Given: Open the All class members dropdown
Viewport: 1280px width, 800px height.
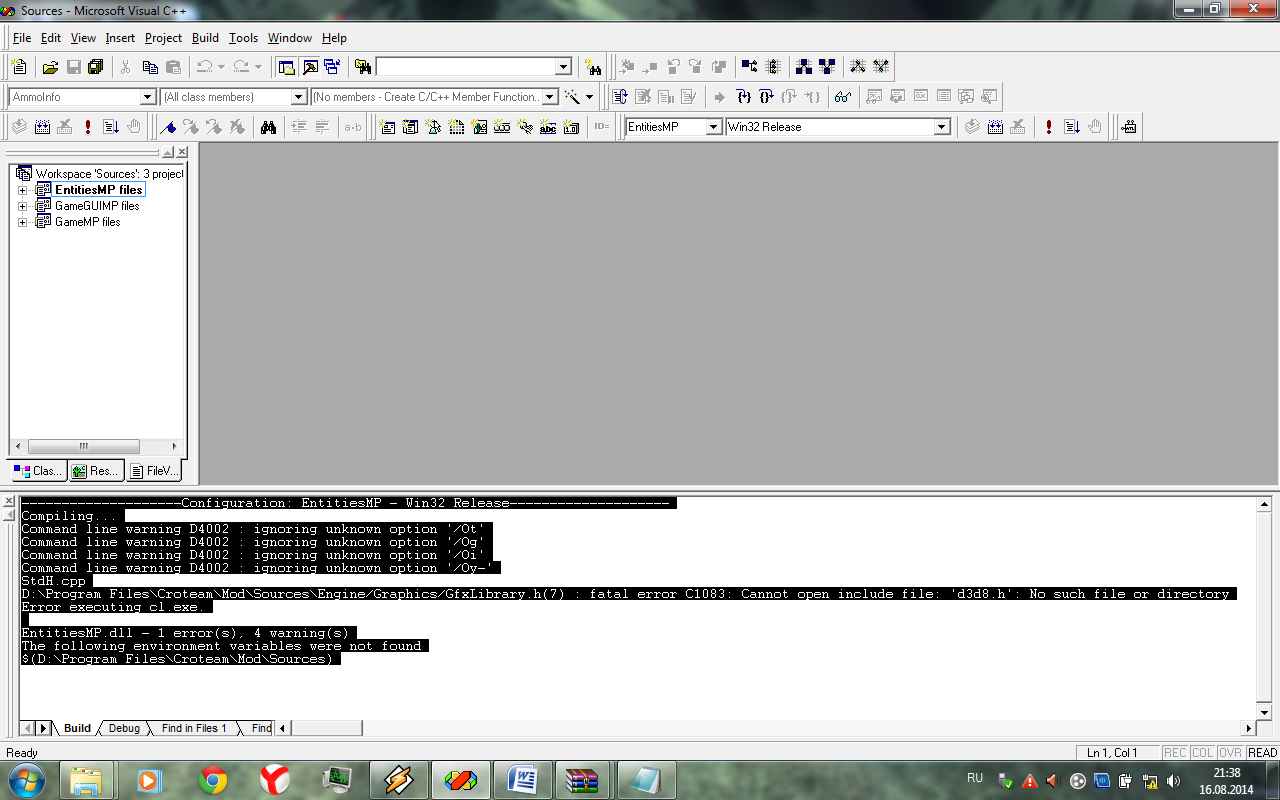Looking at the screenshot, I should click(298, 97).
